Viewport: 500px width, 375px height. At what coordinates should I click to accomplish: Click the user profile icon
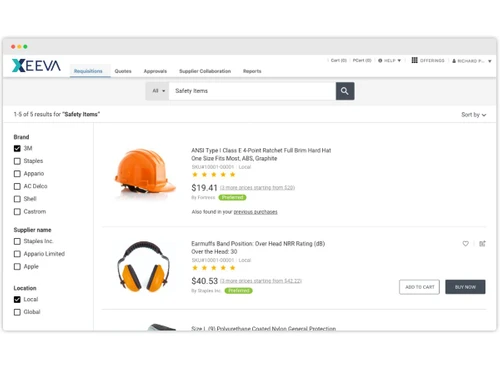click(454, 61)
